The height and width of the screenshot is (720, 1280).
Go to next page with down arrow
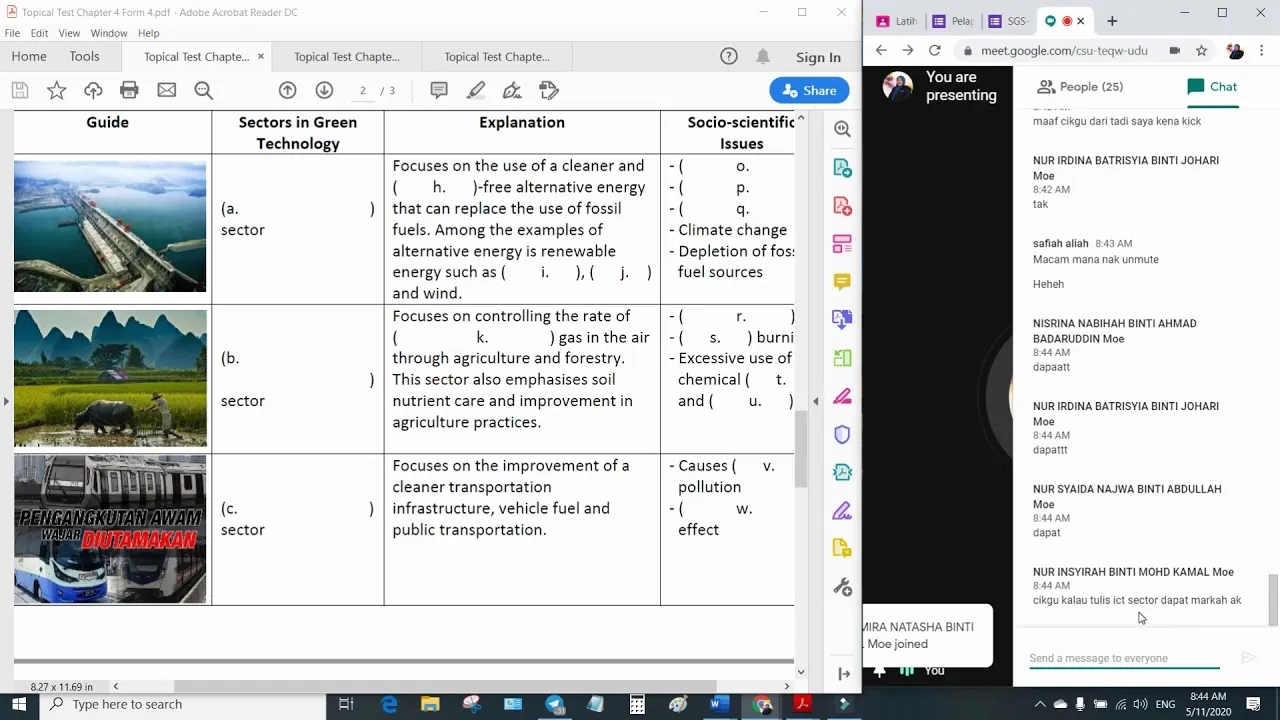[324, 90]
